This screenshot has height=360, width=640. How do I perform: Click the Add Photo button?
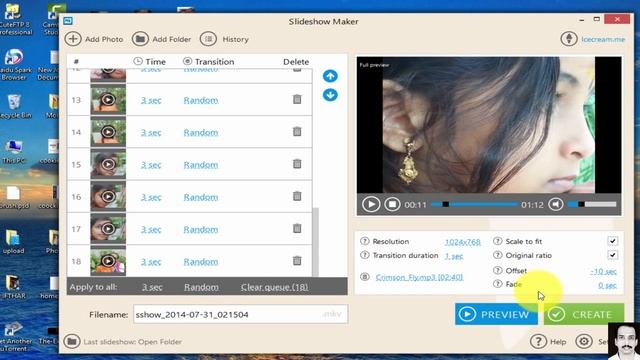click(x=94, y=39)
